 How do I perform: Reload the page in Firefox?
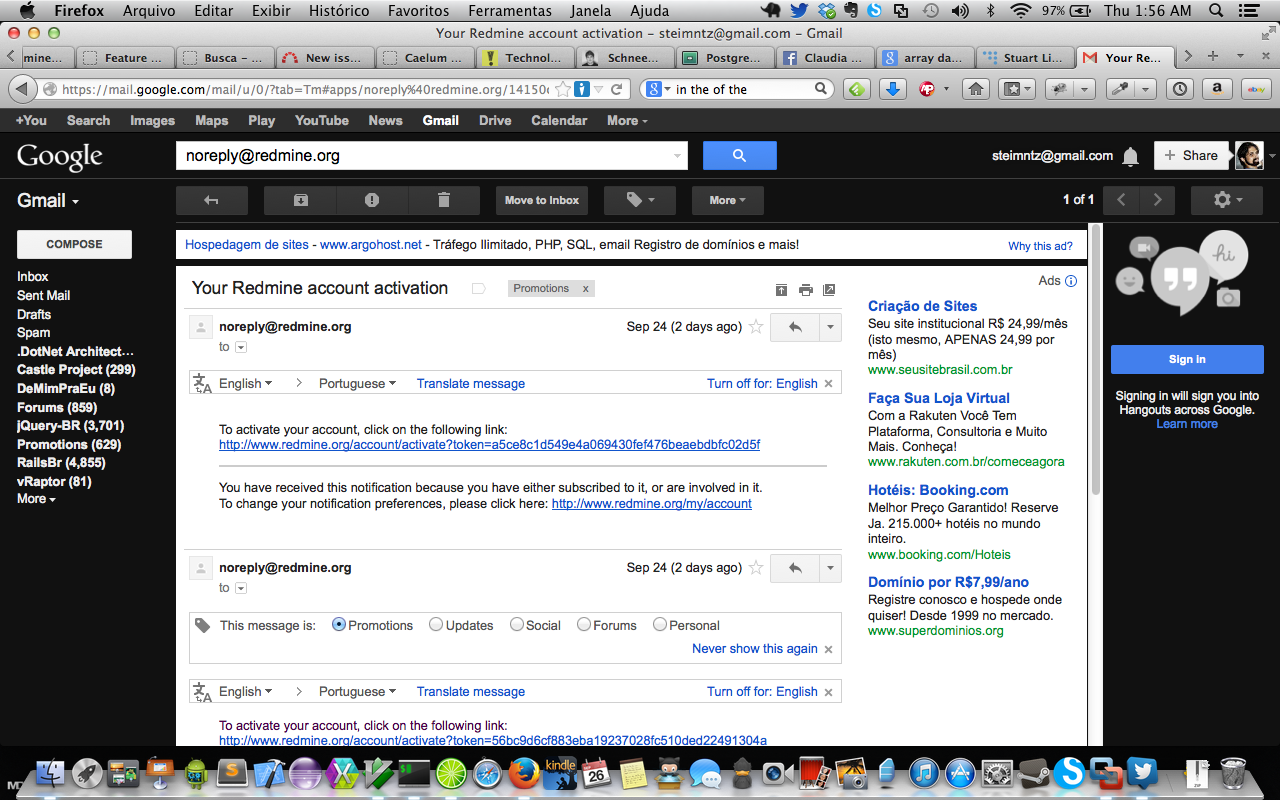coord(617,89)
